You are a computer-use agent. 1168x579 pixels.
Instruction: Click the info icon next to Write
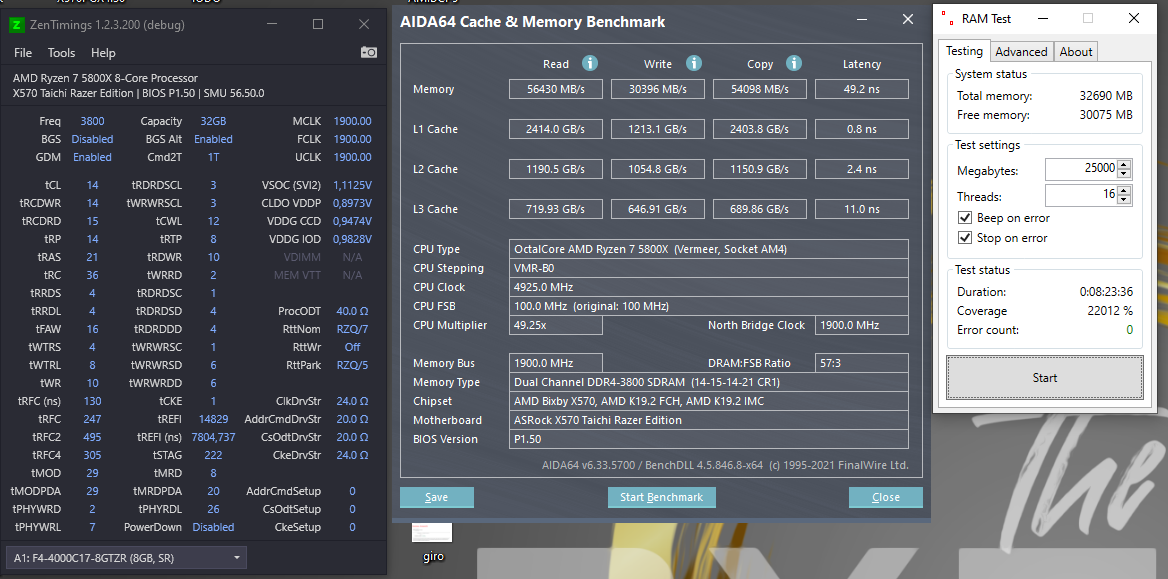click(694, 63)
